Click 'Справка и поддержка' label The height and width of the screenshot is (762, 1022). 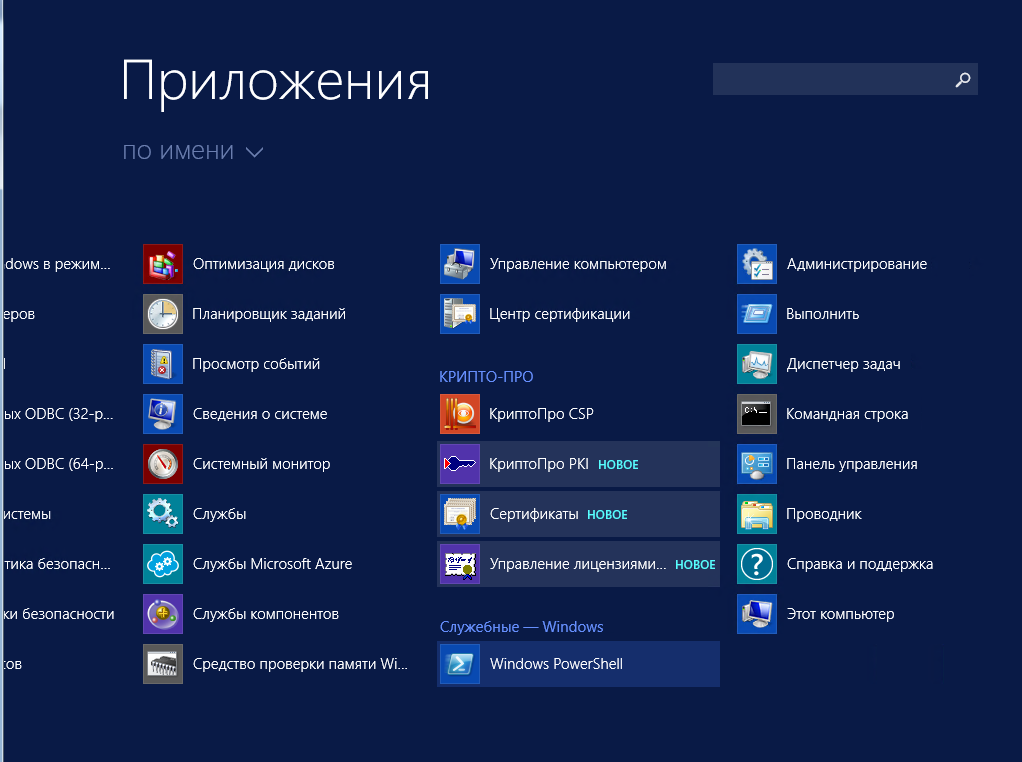[860, 564]
